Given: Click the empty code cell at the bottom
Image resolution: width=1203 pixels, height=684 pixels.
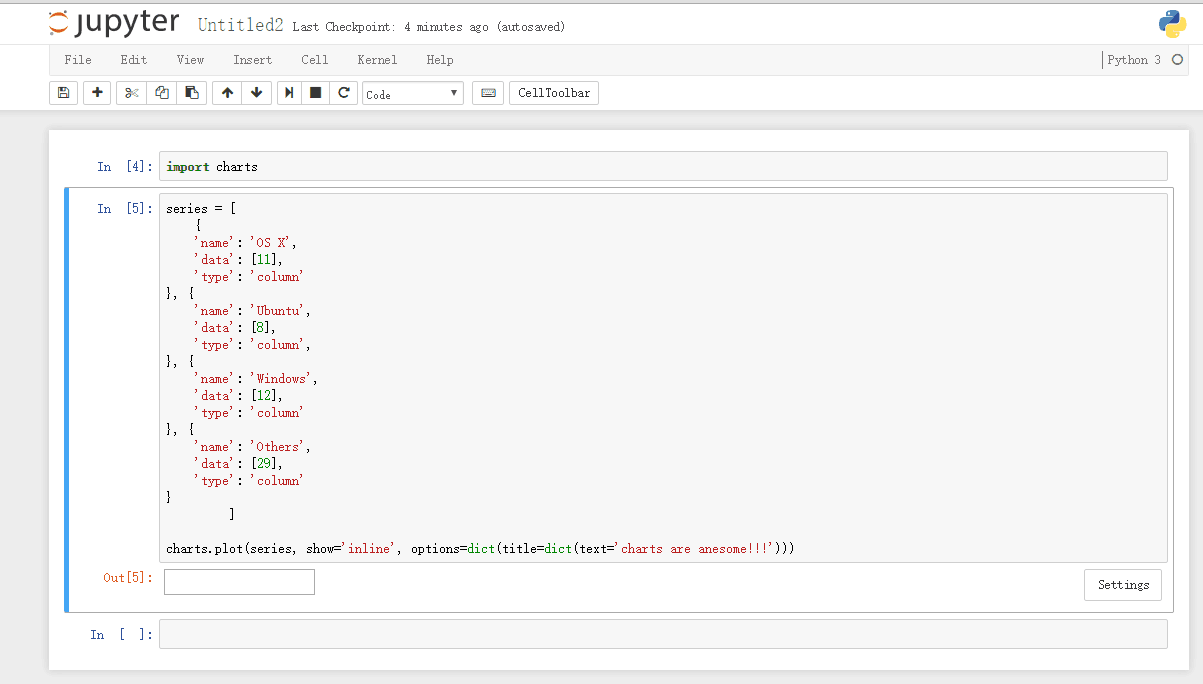Looking at the screenshot, I should coord(662,634).
